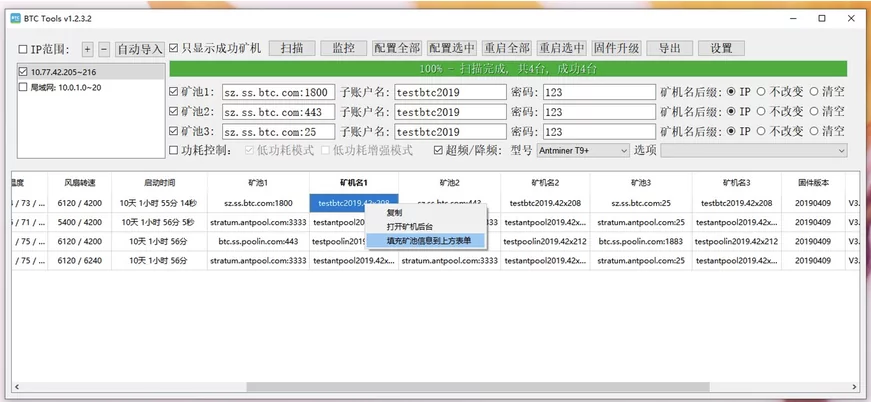Select 清空 radio for pool 1

(813, 92)
